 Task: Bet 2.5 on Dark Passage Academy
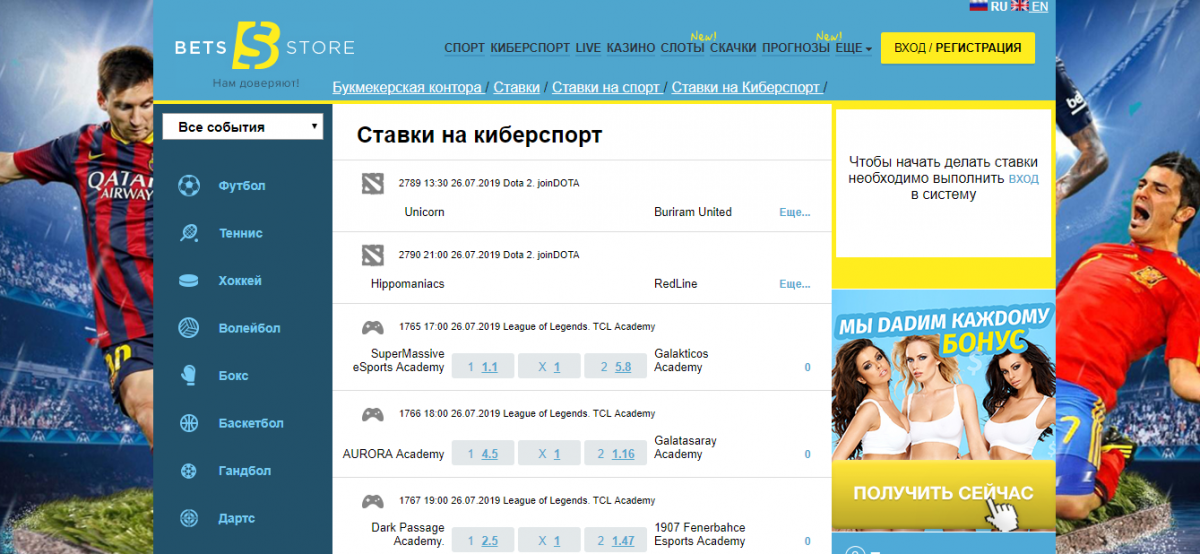click(x=482, y=541)
